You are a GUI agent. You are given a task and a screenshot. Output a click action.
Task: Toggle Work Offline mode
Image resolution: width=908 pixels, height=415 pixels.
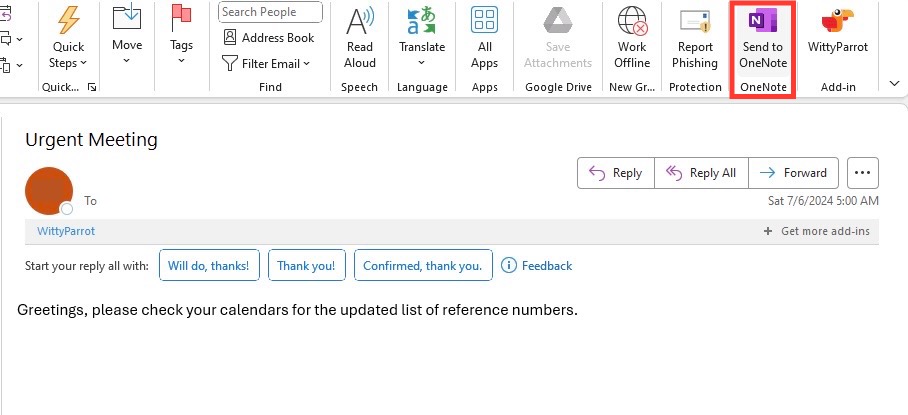point(632,39)
